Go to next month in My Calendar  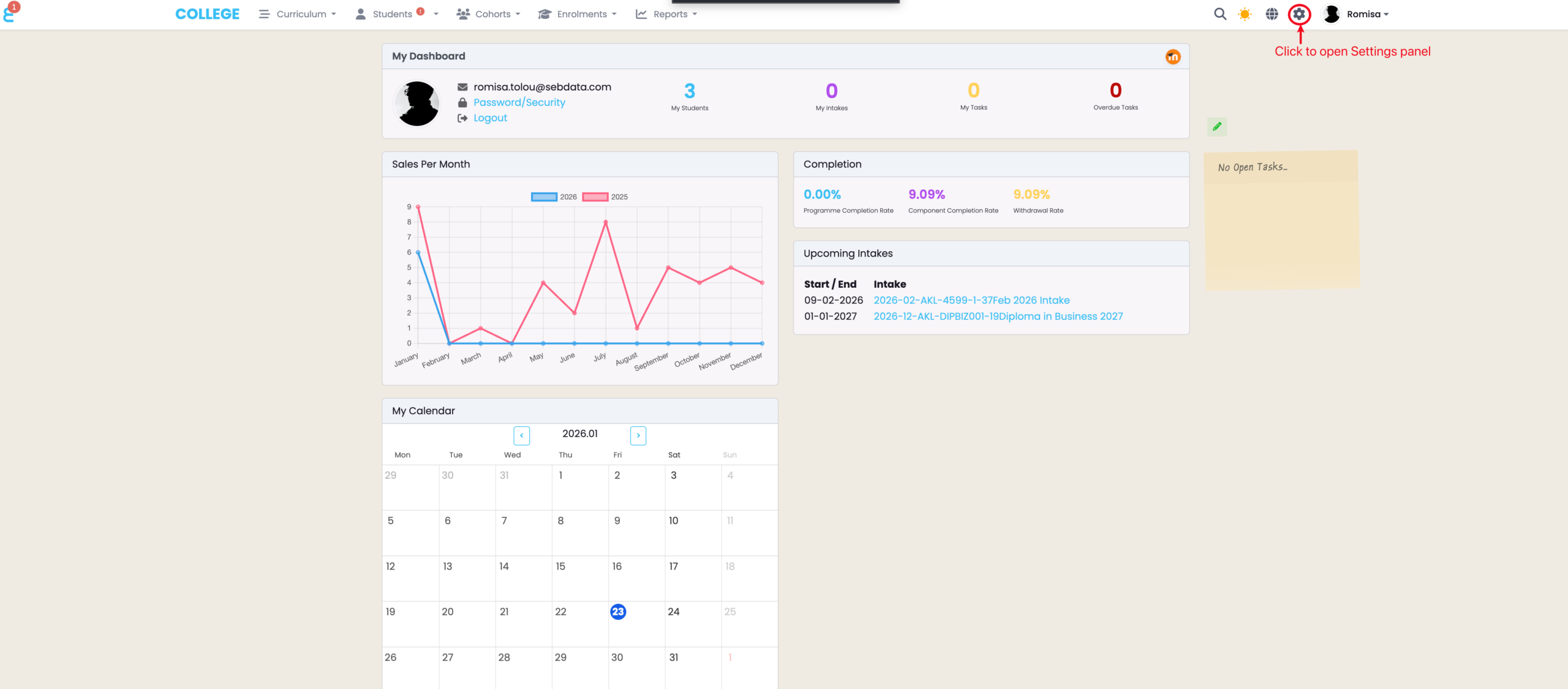tap(638, 435)
